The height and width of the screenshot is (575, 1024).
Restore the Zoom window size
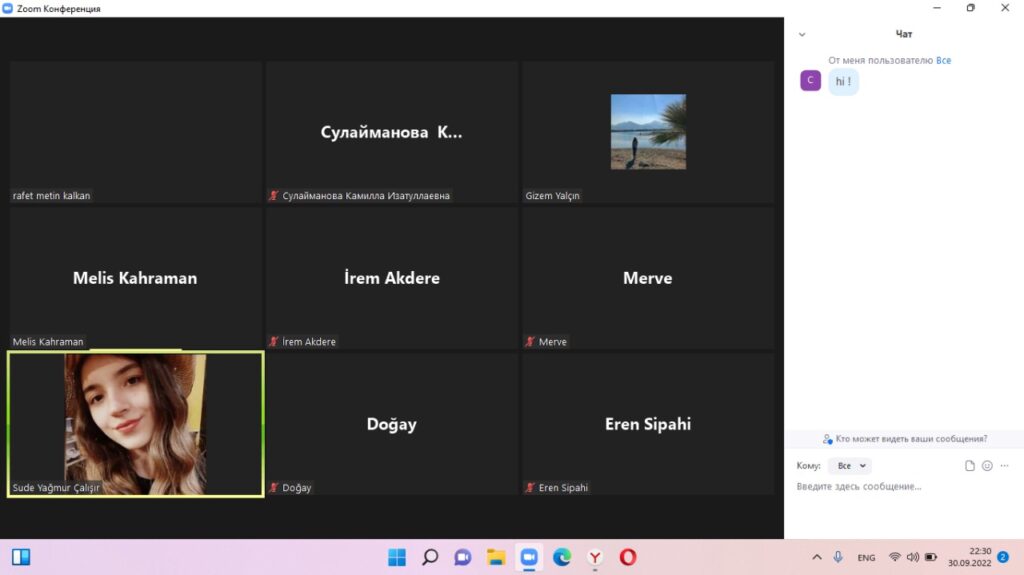[971, 8]
